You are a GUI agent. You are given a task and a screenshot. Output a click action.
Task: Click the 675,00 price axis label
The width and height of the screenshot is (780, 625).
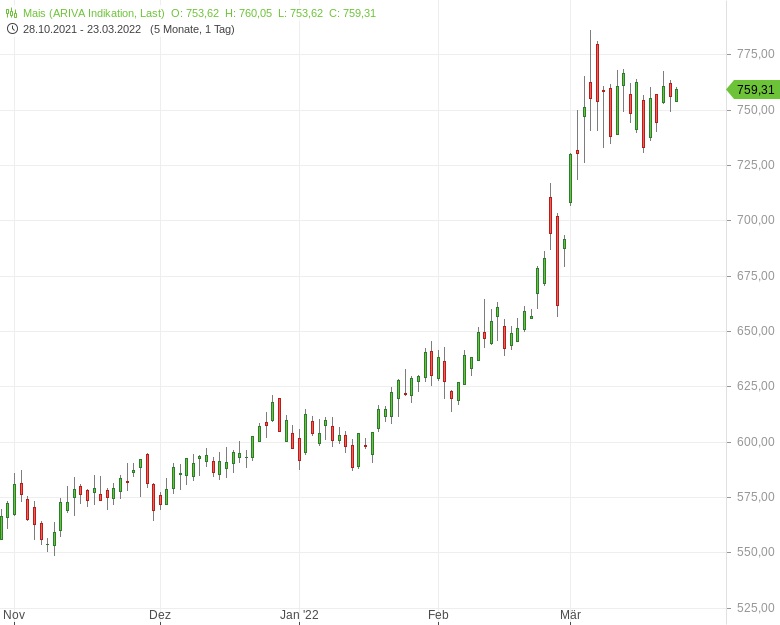coord(756,276)
